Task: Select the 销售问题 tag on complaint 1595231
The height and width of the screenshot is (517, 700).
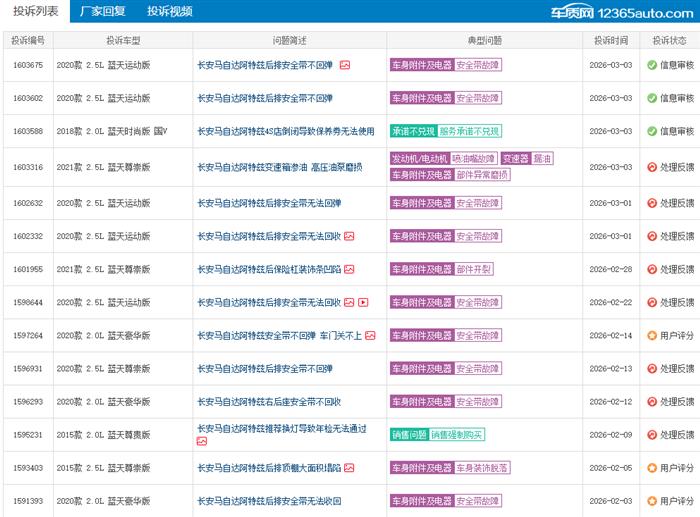Action: click(x=408, y=434)
